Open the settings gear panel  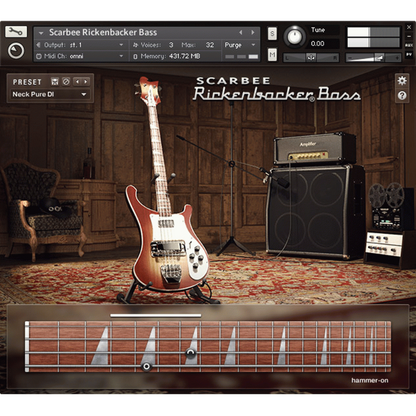402,80
